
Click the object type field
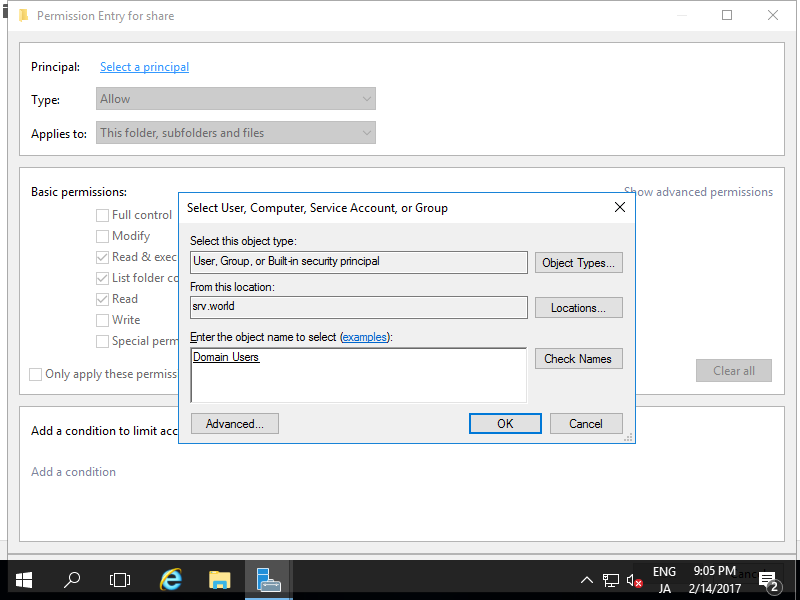point(359,262)
